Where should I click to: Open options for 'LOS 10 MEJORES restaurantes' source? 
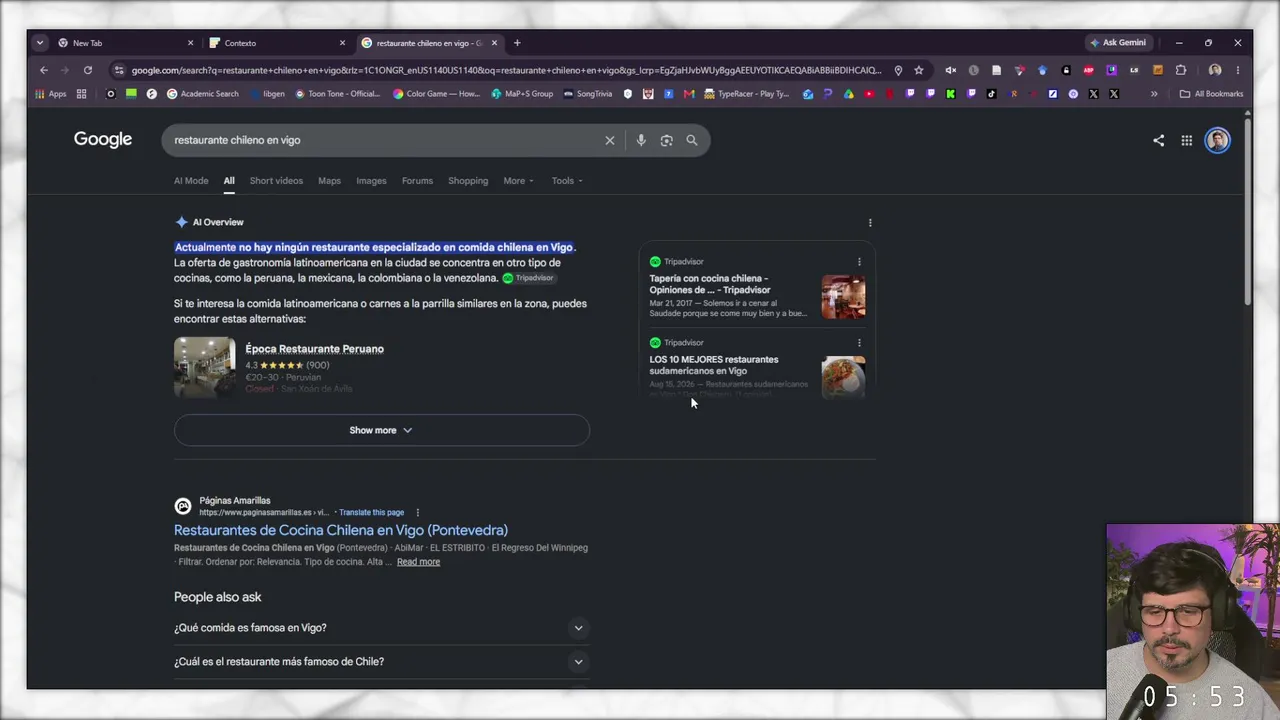click(859, 343)
